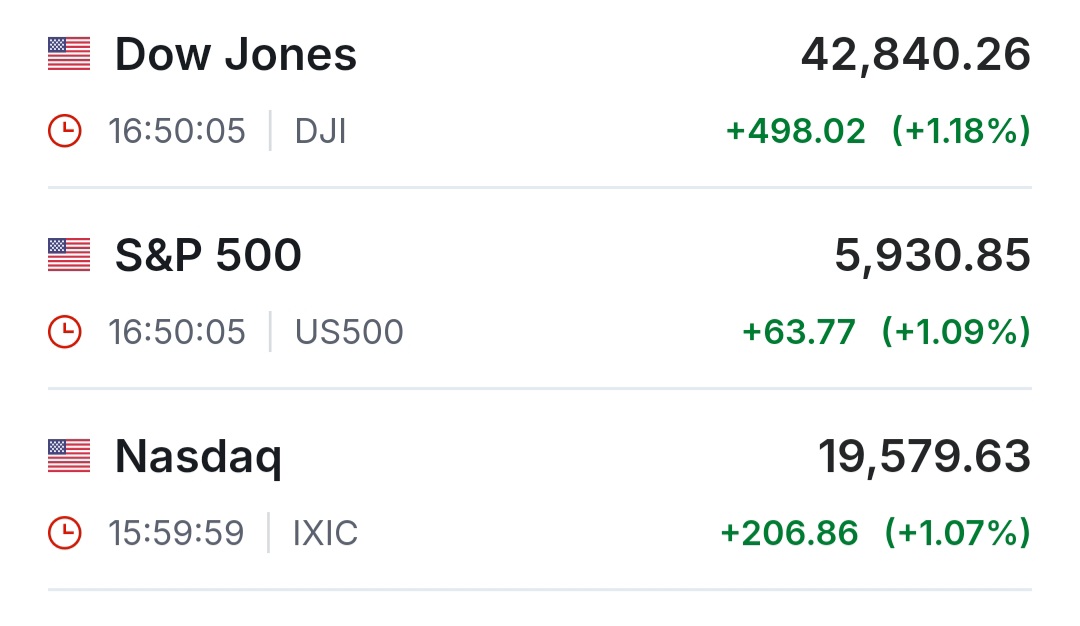Tap the +498.02 point change value
The image size is (1080, 626).
796,132
